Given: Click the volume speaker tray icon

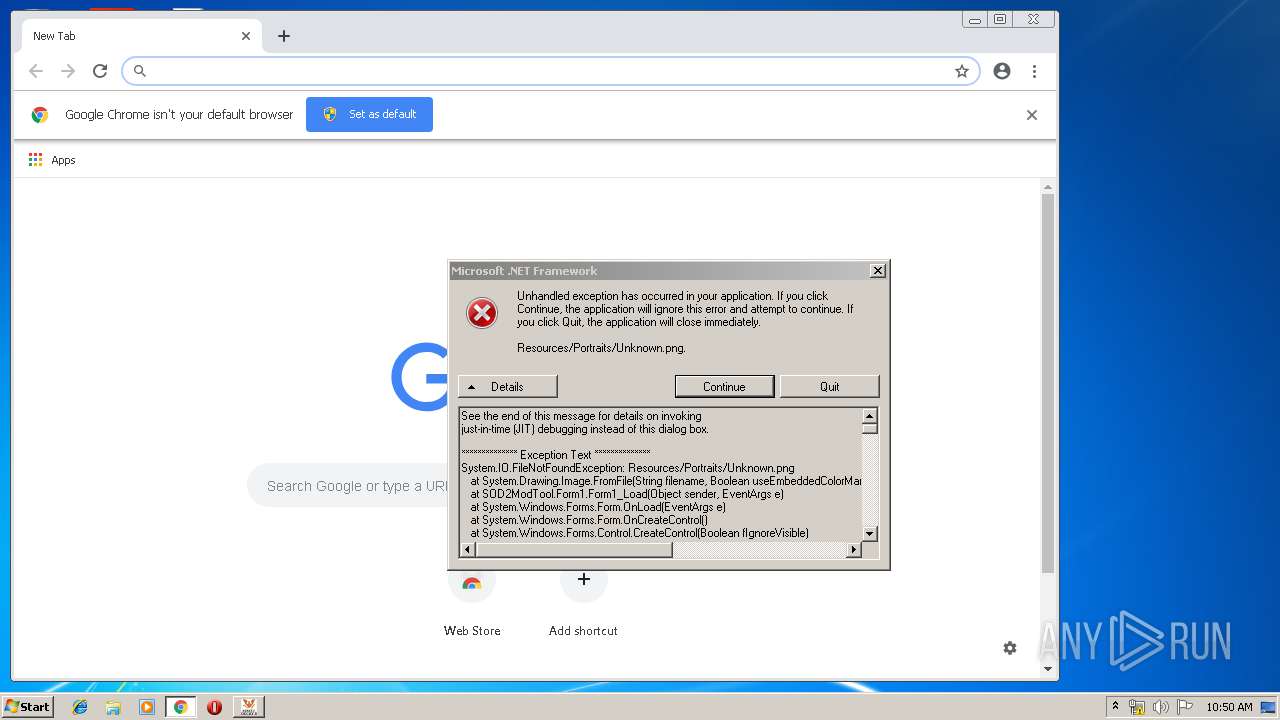Looking at the screenshot, I should coord(1160,707).
